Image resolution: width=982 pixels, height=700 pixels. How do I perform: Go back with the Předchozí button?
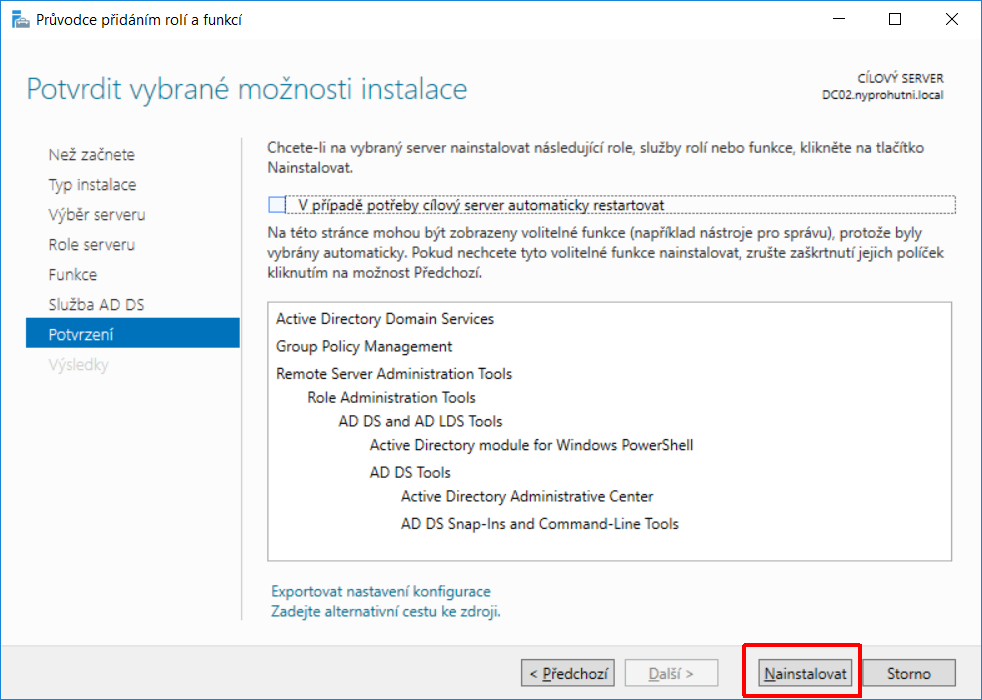tap(568, 674)
